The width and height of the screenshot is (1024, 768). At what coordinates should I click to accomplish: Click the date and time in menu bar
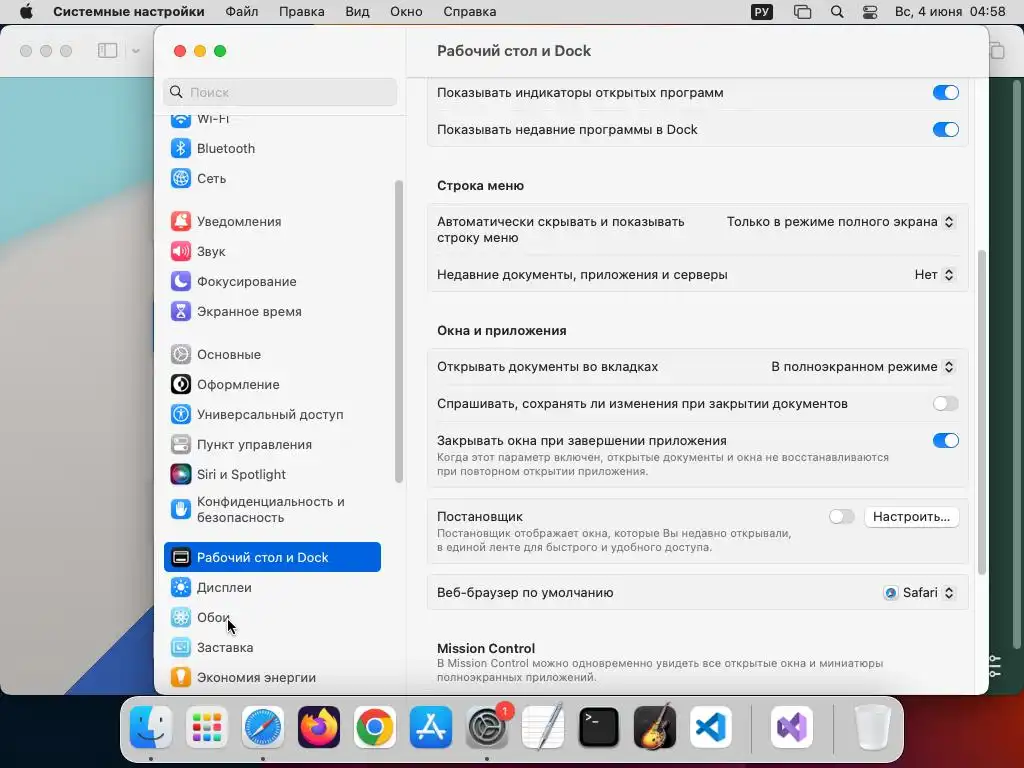[950, 12]
